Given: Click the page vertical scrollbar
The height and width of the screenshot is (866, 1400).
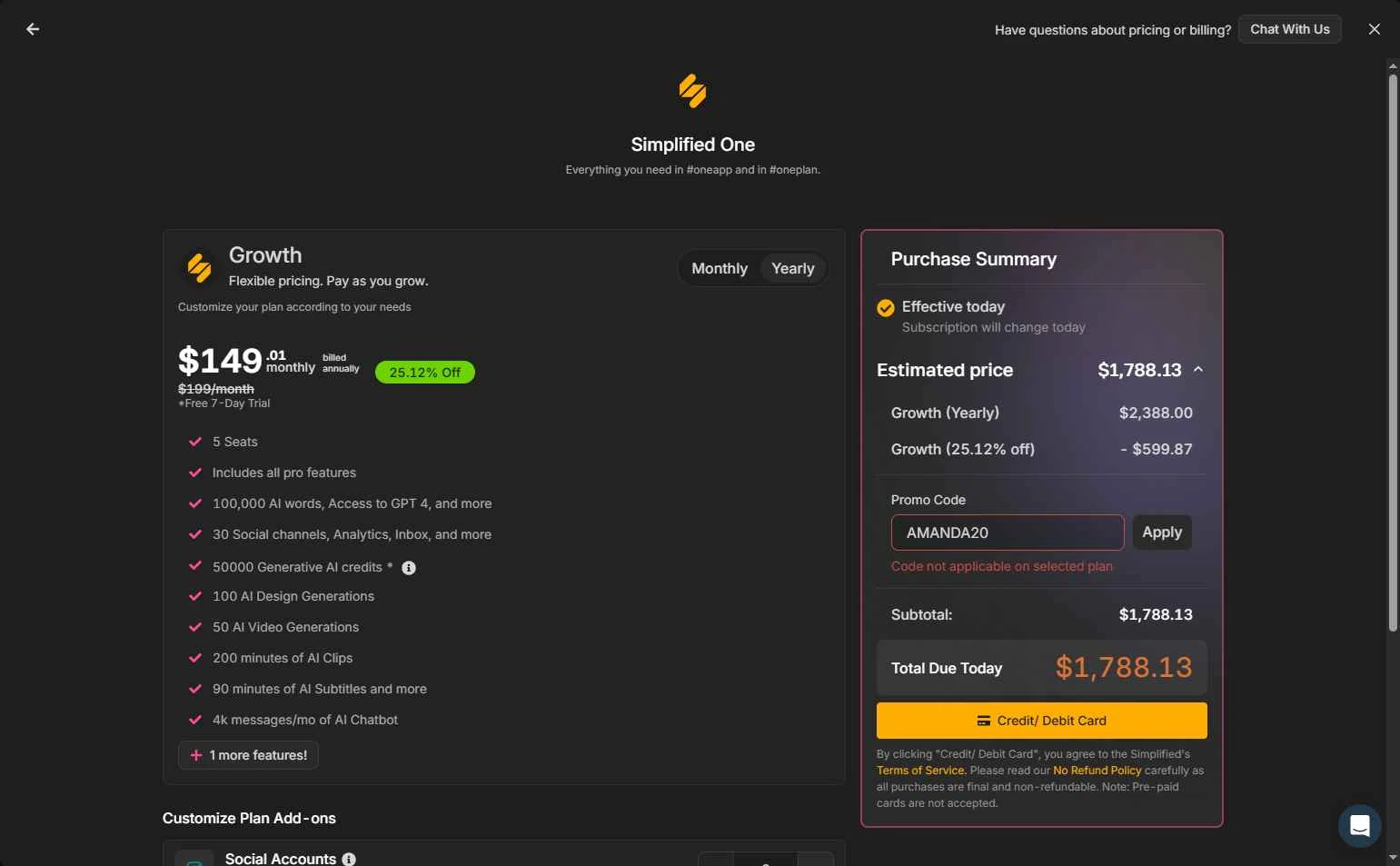Looking at the screenshot, I should pos(1393,353).
